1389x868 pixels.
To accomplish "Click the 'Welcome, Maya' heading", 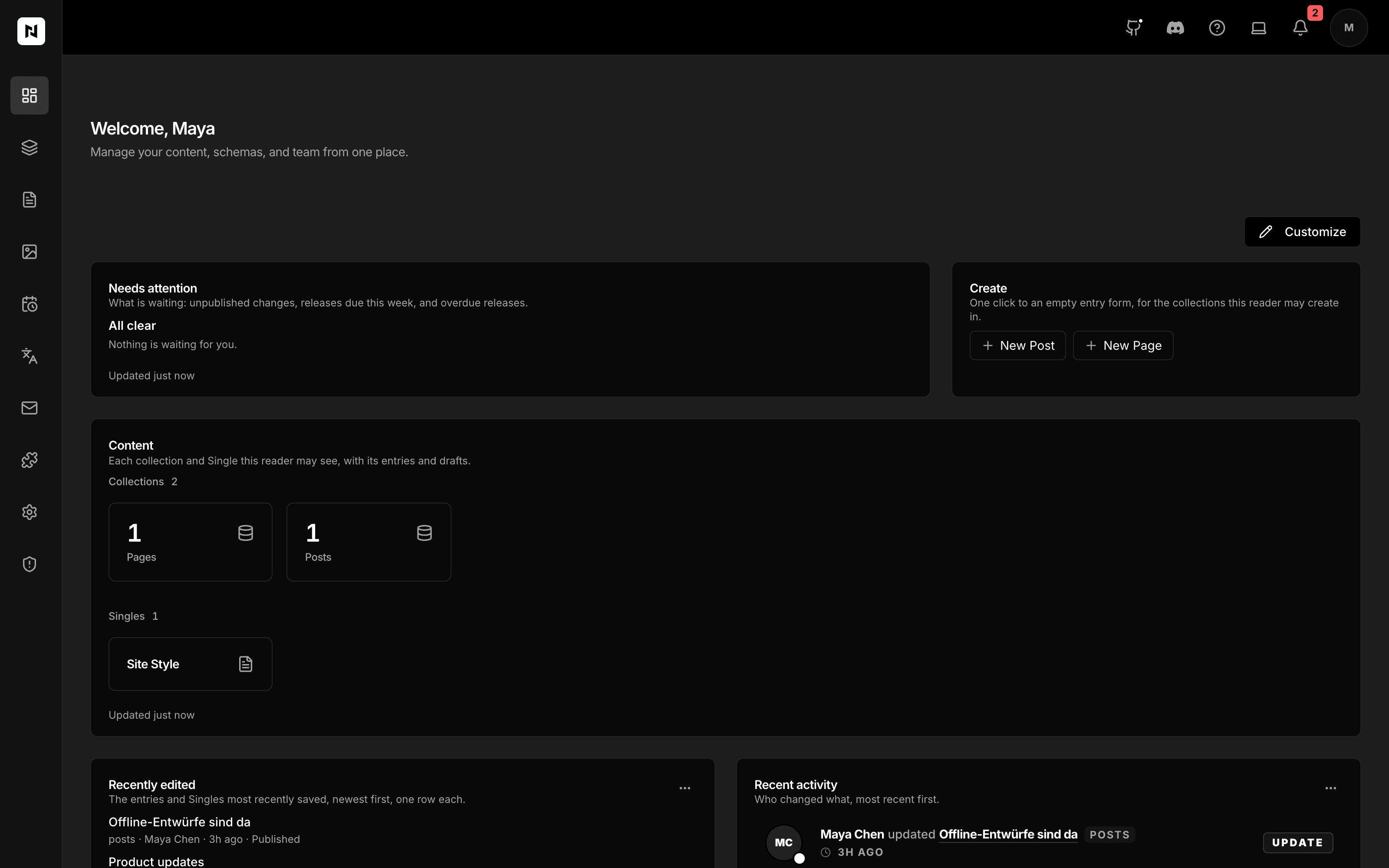I will point(153,128).
